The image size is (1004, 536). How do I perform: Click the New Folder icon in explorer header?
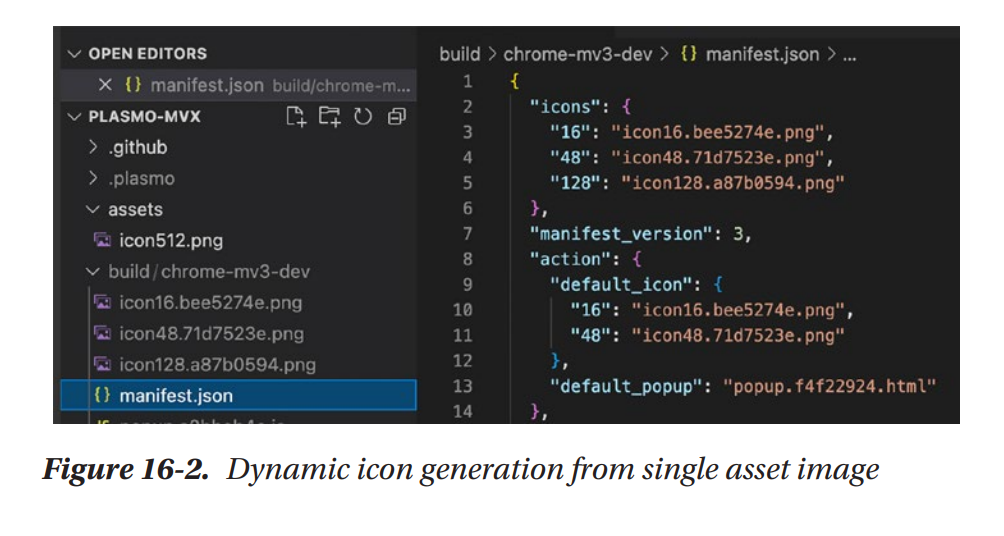tap(329, 116)
